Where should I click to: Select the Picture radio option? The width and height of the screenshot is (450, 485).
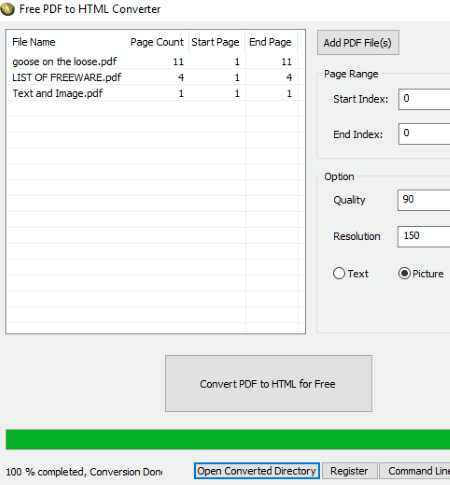pos(421,273)
